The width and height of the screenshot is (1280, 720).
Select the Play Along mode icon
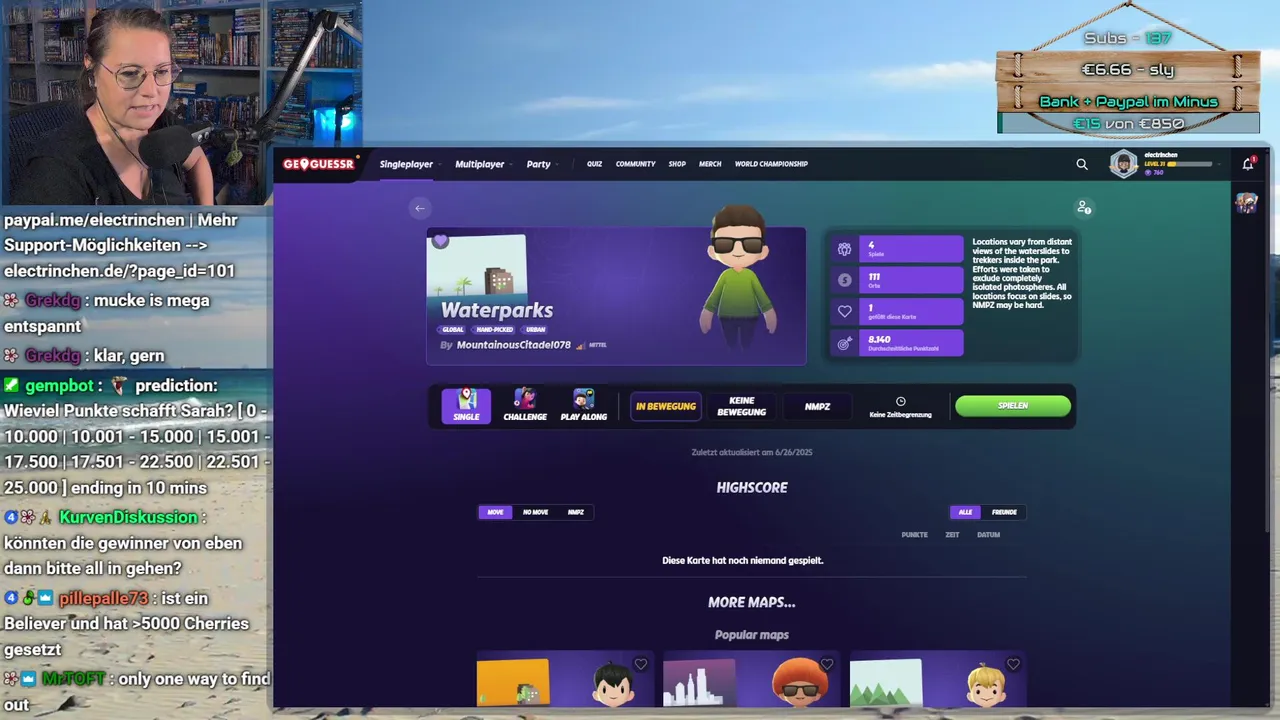pos(584,406)
